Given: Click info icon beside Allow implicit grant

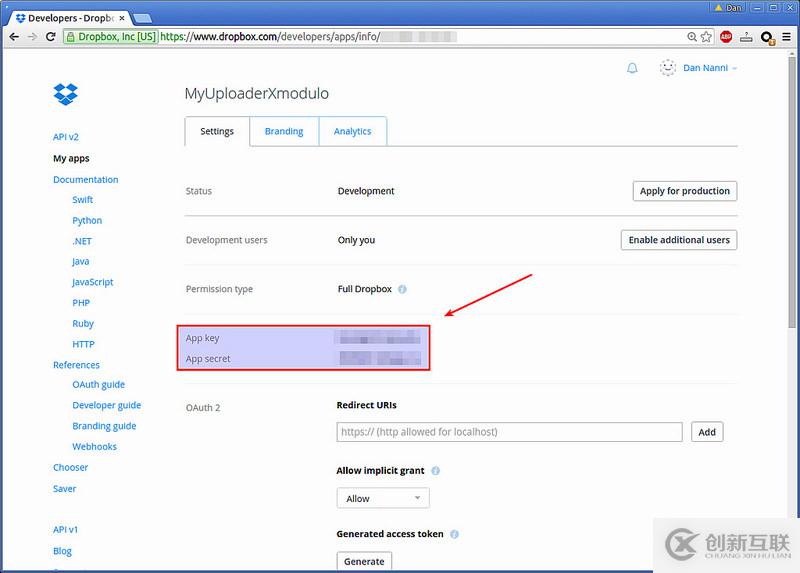Looking at the screenshot, I should [435, 470].
